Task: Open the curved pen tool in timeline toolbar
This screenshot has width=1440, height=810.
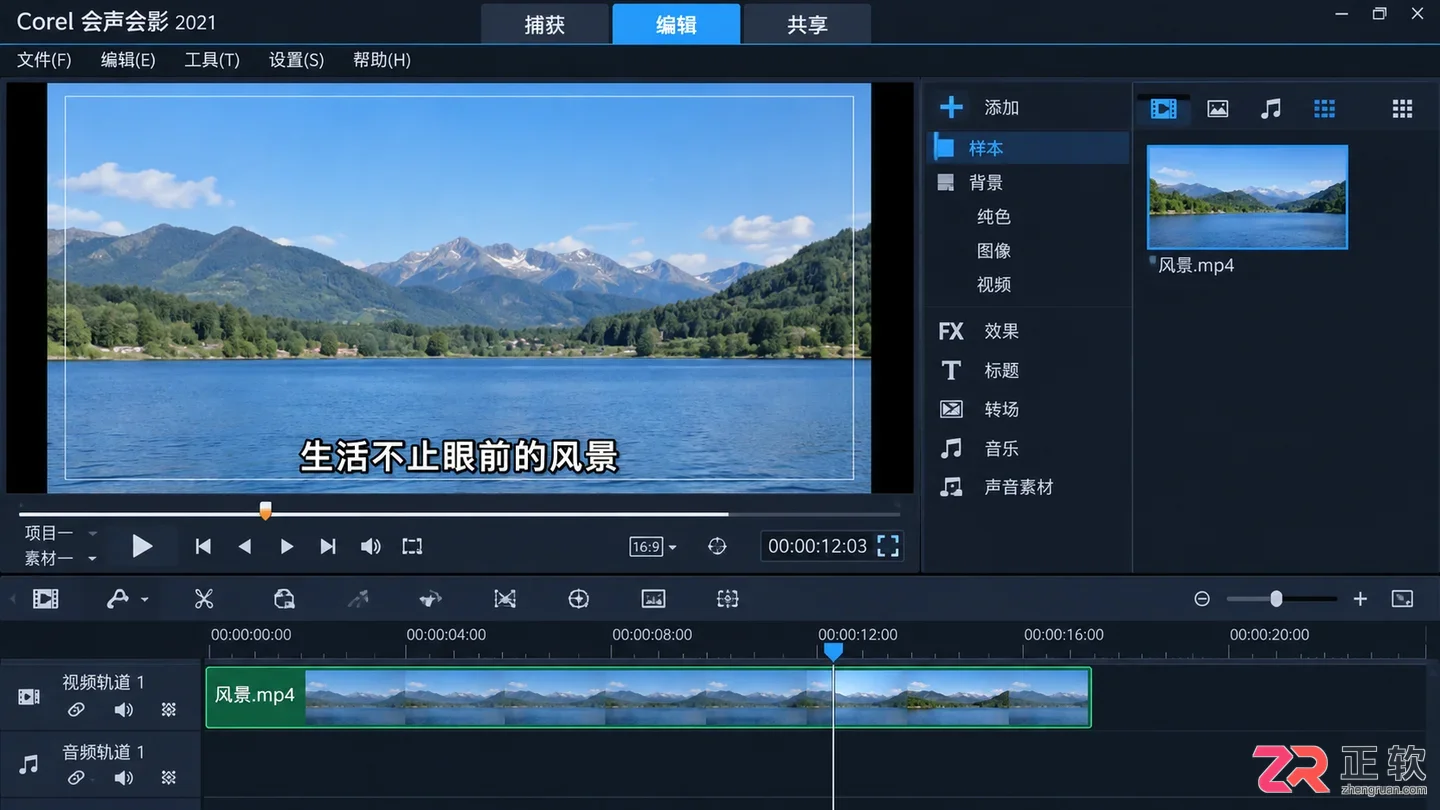Action: 118,599
